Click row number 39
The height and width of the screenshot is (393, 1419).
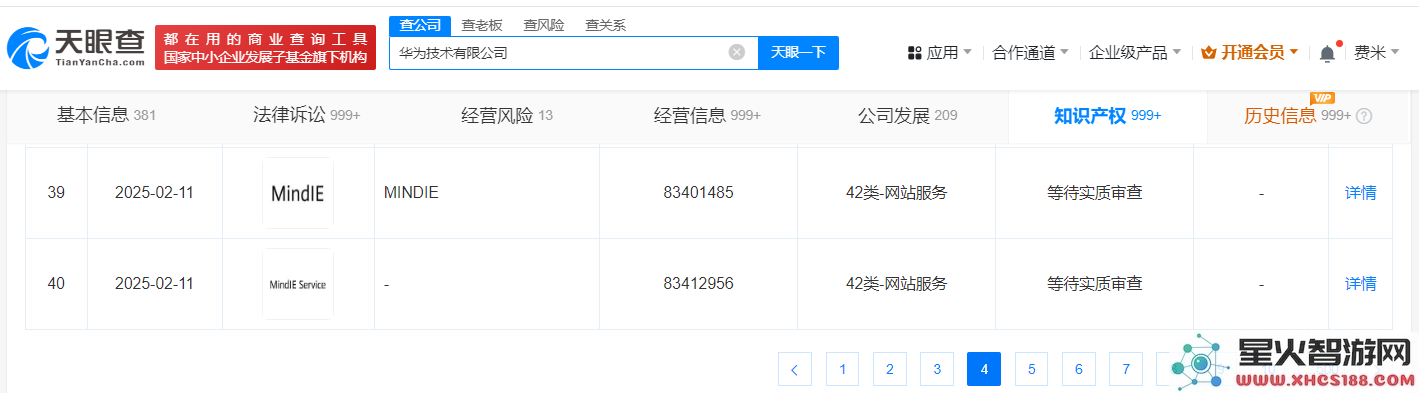pos(56,193)
